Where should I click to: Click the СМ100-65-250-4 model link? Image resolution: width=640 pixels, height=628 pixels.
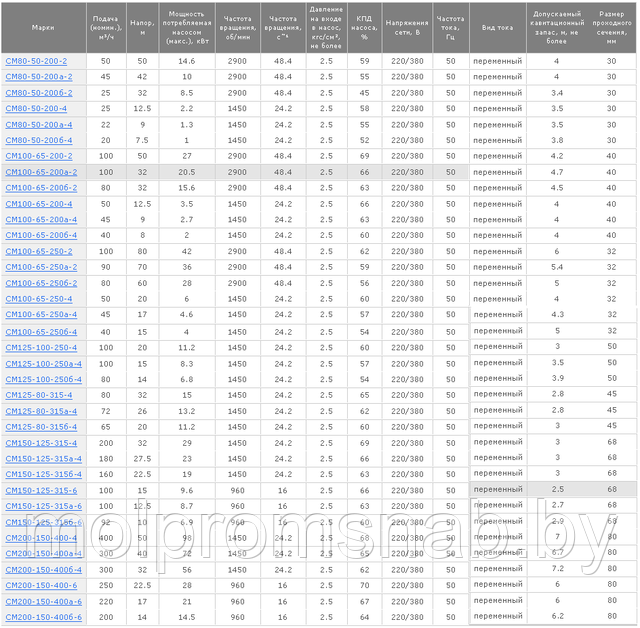point(39,299)
